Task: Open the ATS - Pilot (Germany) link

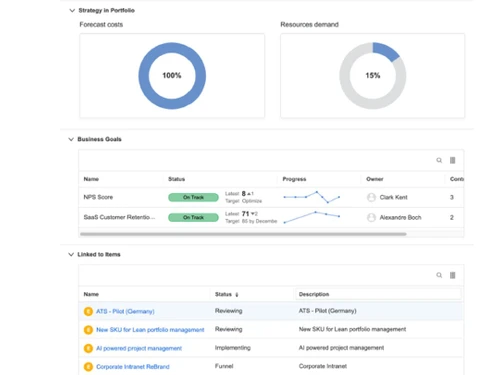Action: (125, 311)
